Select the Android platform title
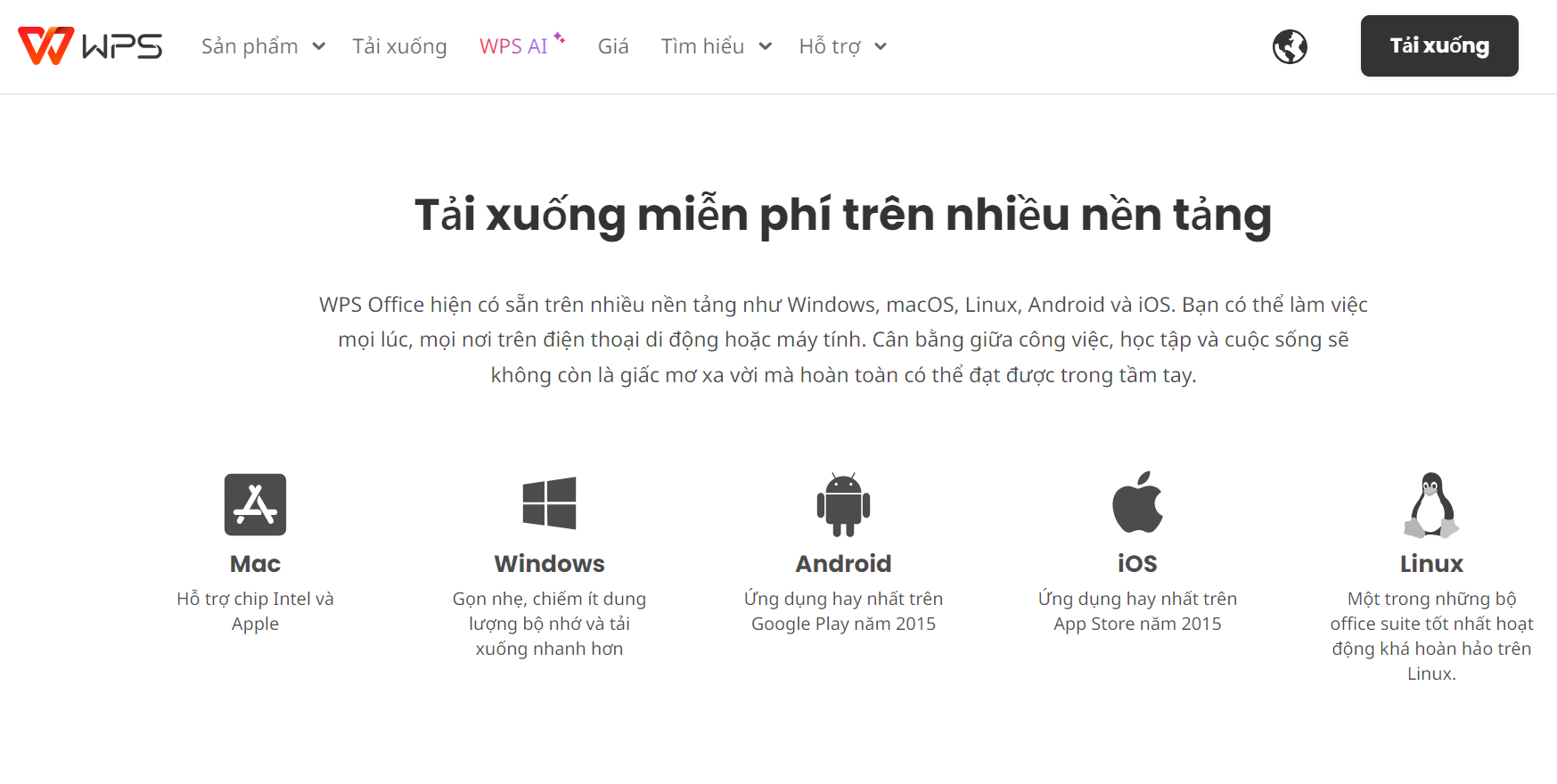Screen dimensions: 1557x784 [x=843, y=564]
